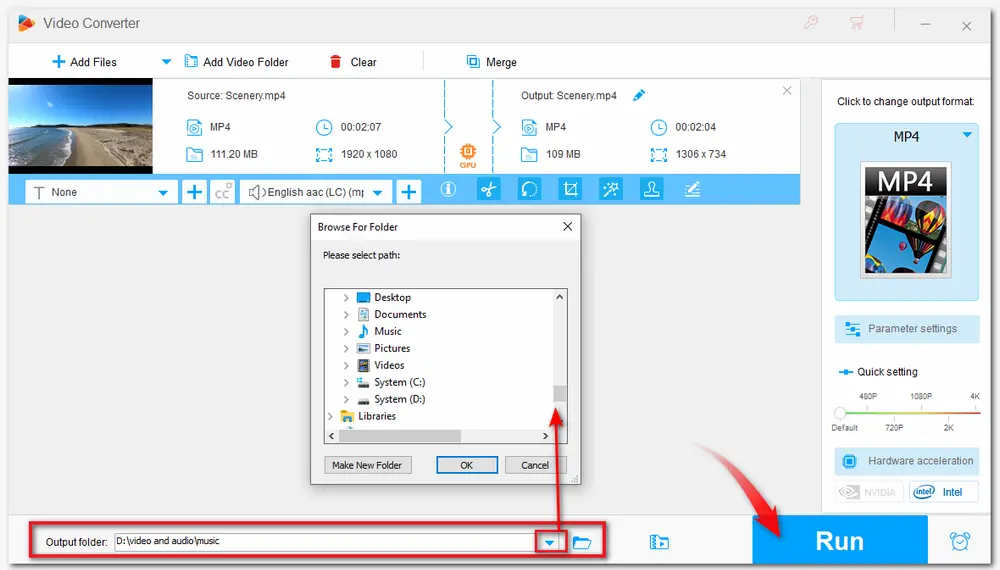Open the register key icon
Screen dimensions: 1000x570
(x=811, y=23)
